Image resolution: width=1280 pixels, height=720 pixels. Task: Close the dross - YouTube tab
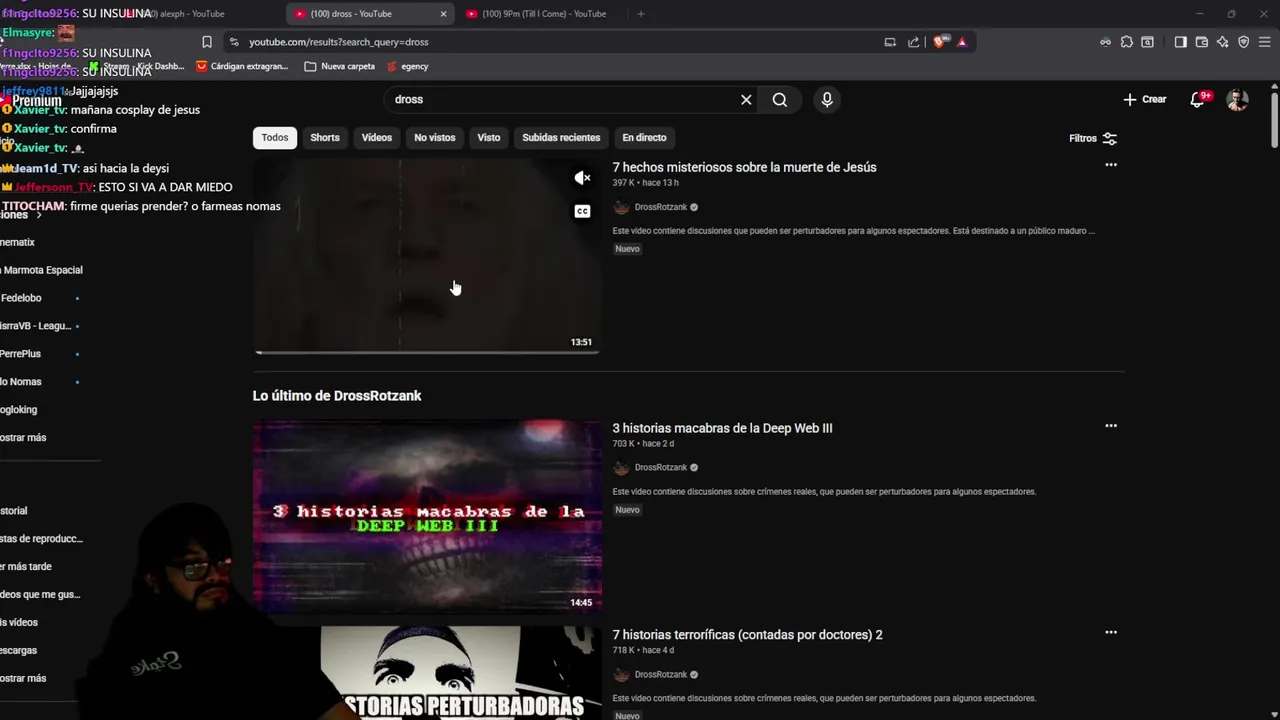point(443,14)
